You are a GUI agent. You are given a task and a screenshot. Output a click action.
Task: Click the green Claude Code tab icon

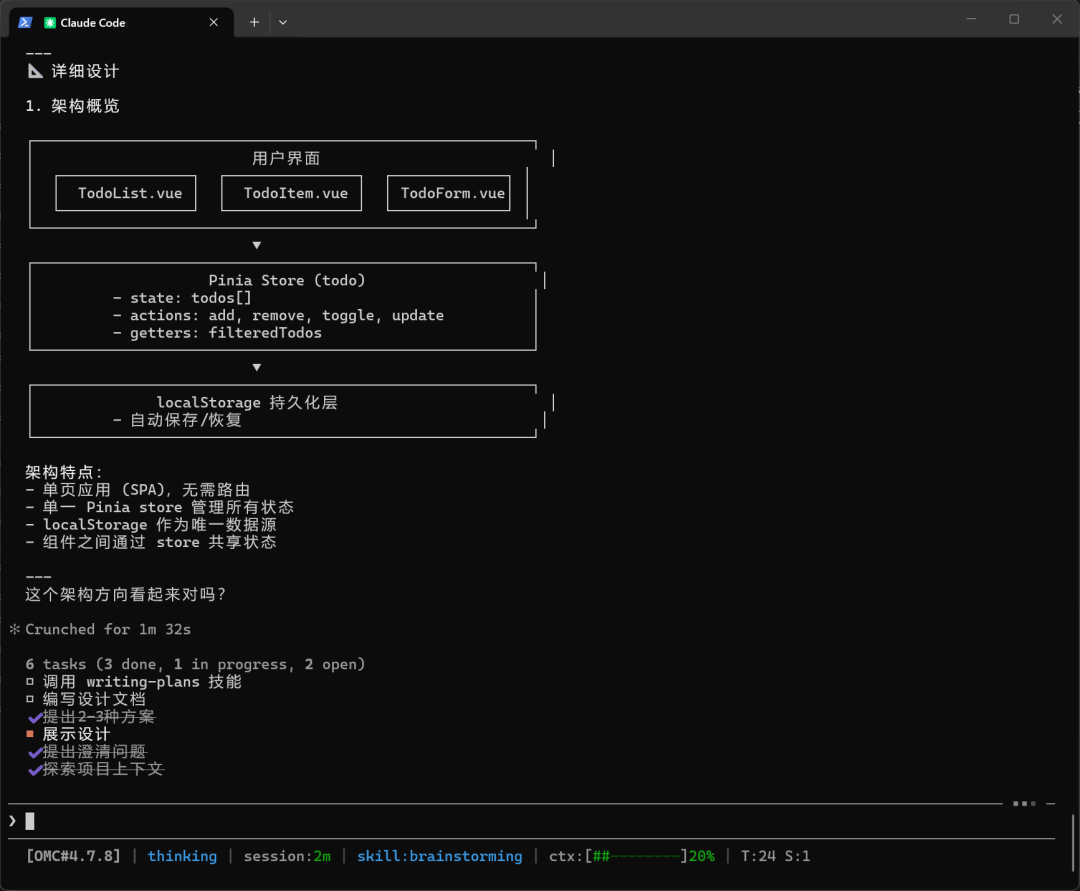(50, 23)
